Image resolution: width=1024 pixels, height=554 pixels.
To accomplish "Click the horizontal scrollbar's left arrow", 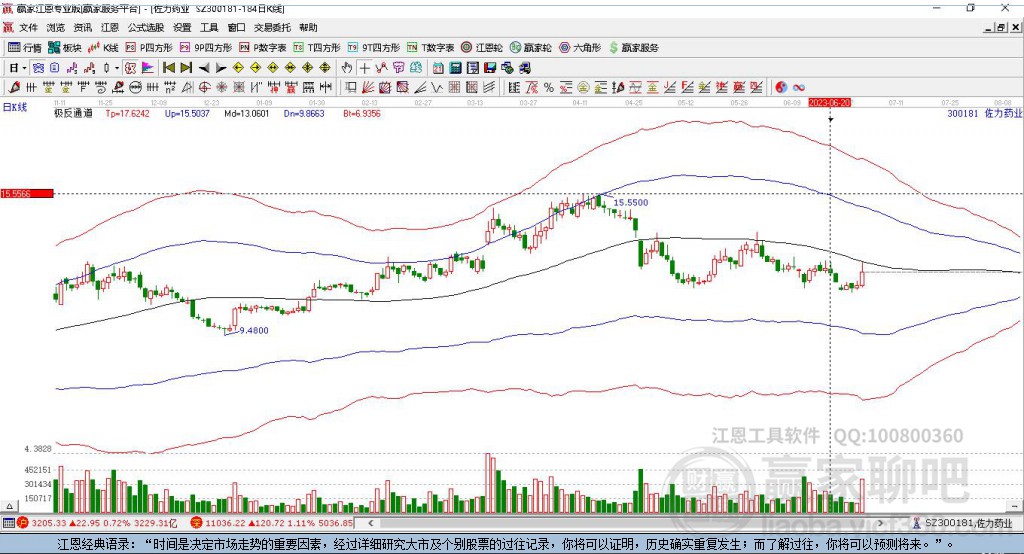I will (x=371, y=523).
